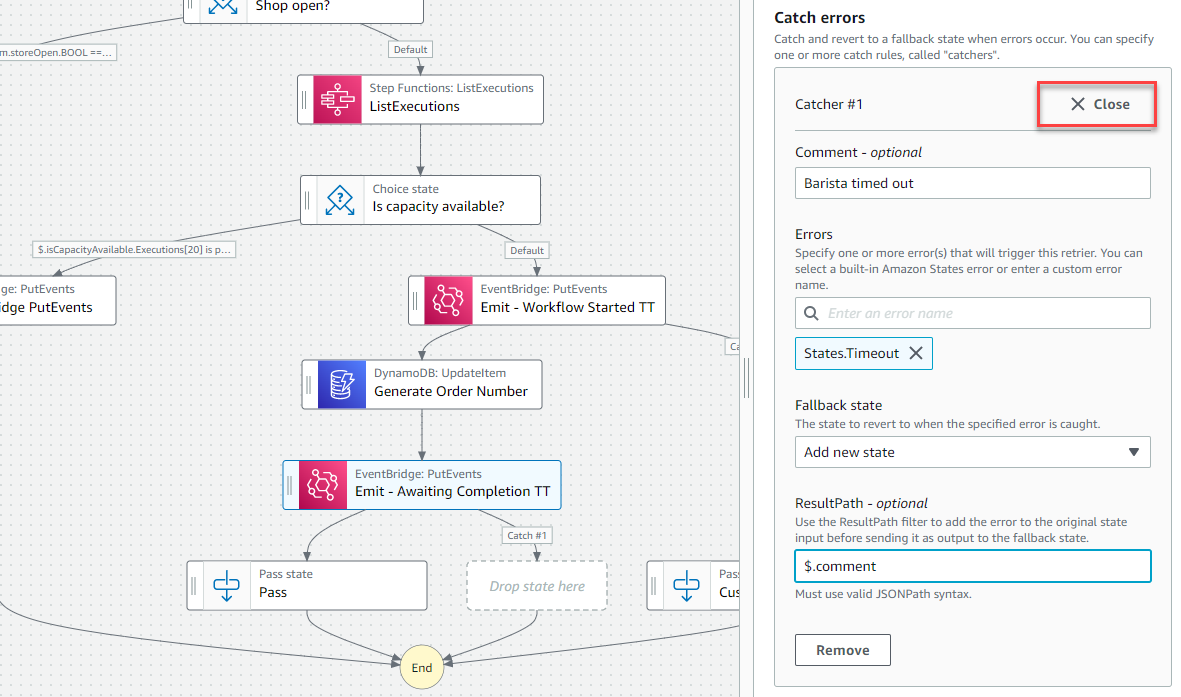The height and width of the screenshot is (697, 1181).
Task: Click the Default label below Is capacity available
Action: tap(527, 250)
